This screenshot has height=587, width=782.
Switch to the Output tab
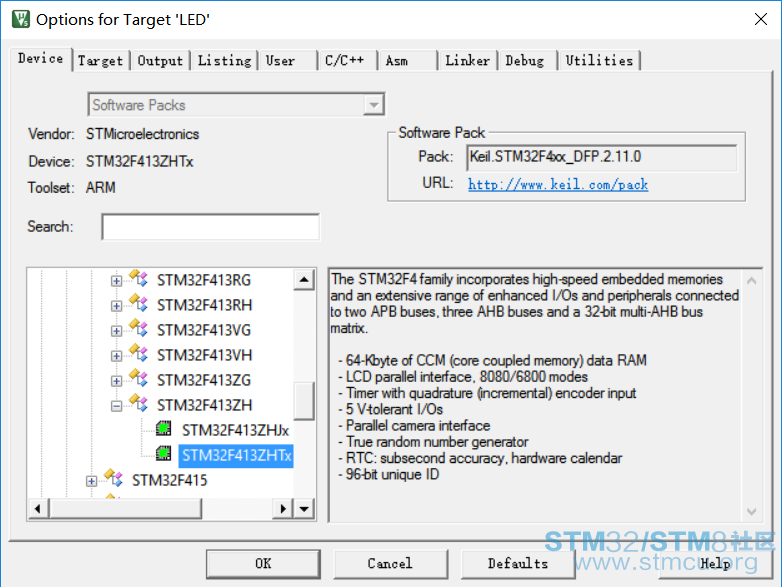coord(160,61)
